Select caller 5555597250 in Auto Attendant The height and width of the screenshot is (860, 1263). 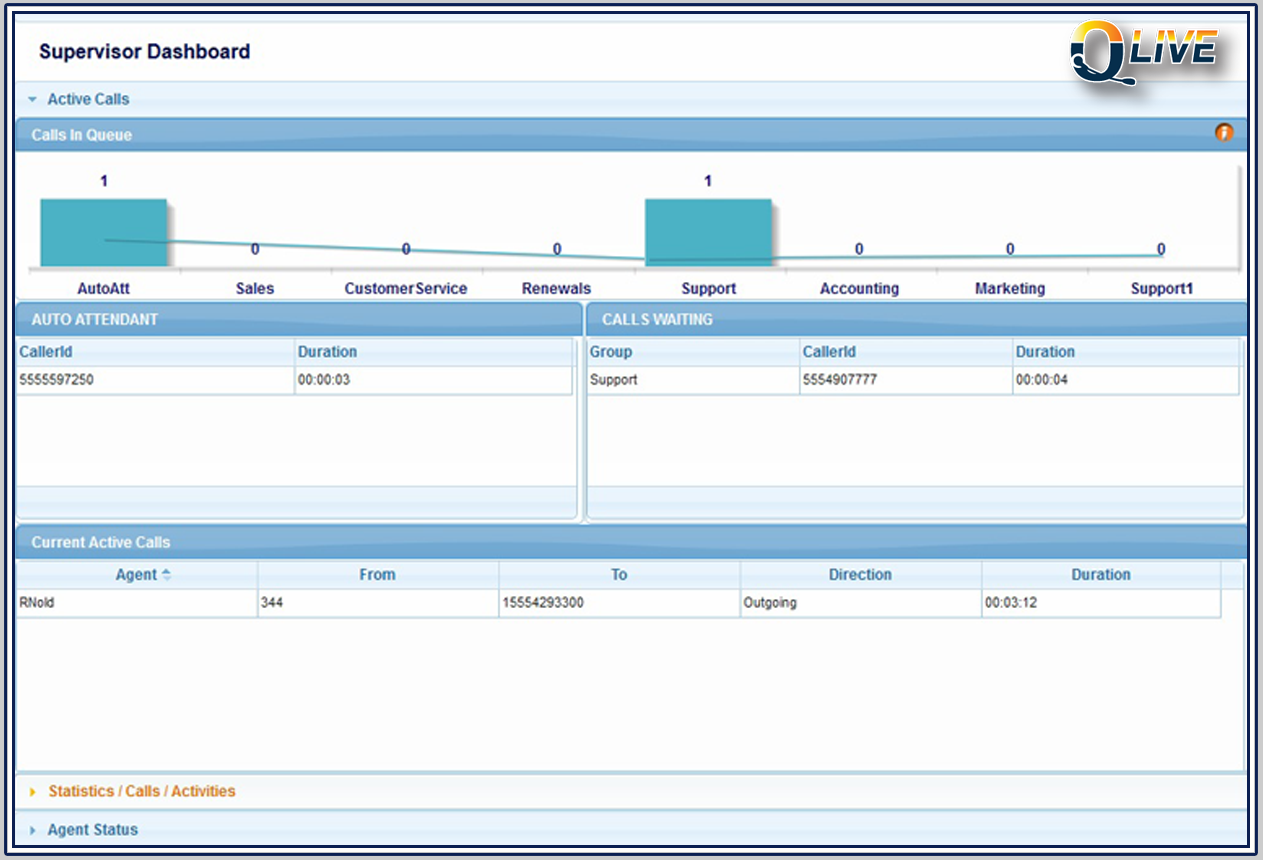pos(57,380)
